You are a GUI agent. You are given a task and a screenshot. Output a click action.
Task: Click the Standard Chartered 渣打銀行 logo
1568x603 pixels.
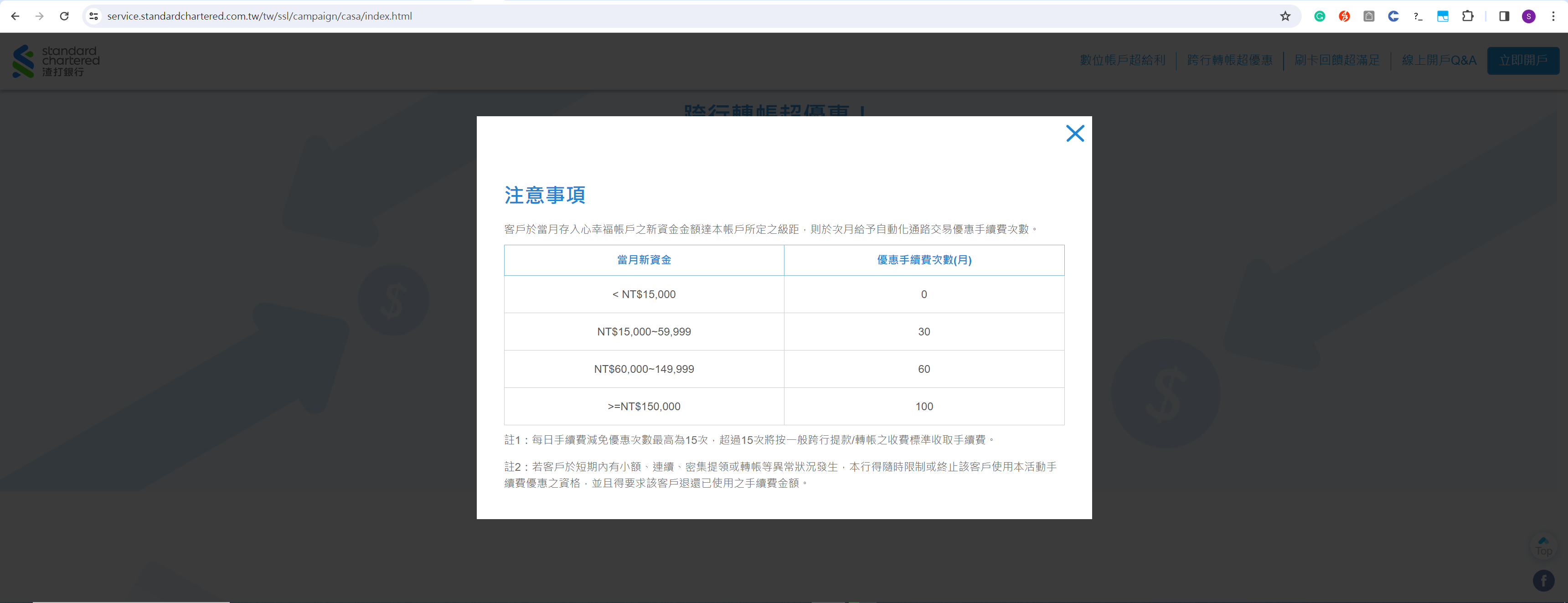click(56, 61)
